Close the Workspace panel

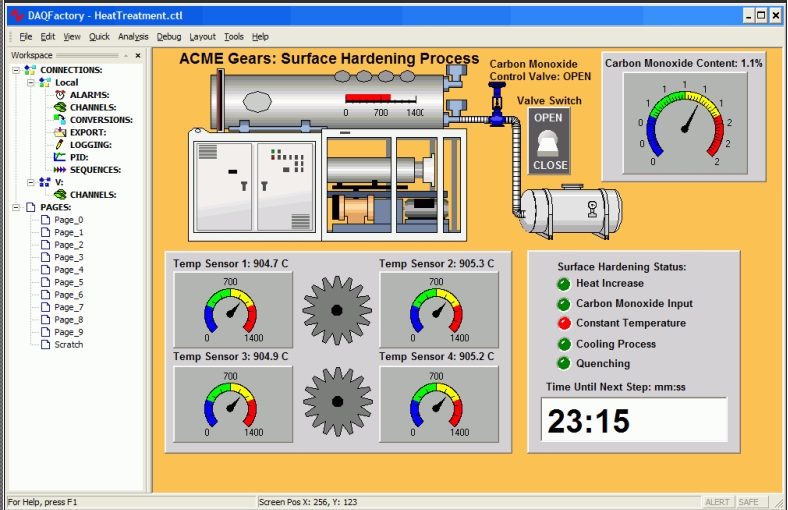point(138,55)
